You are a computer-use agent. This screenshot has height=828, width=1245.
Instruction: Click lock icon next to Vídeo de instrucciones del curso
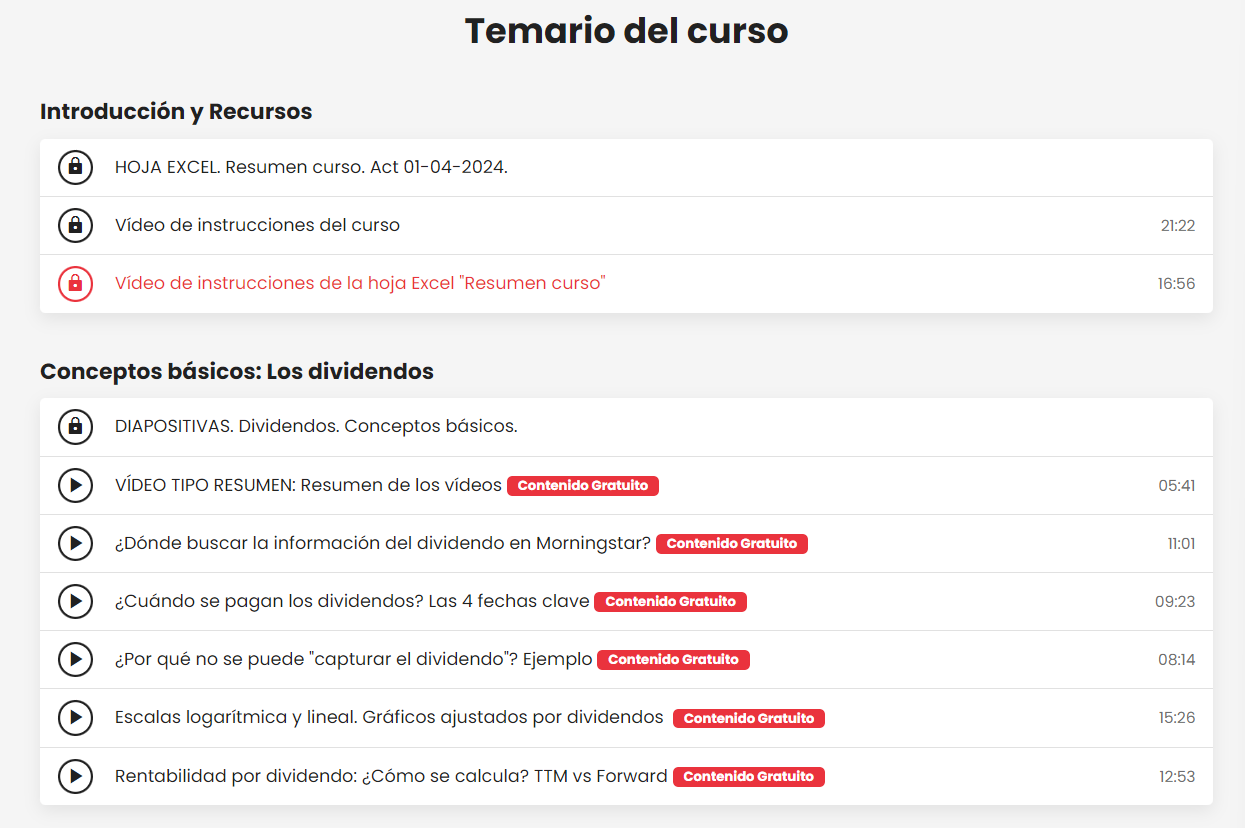pos(75,225)
